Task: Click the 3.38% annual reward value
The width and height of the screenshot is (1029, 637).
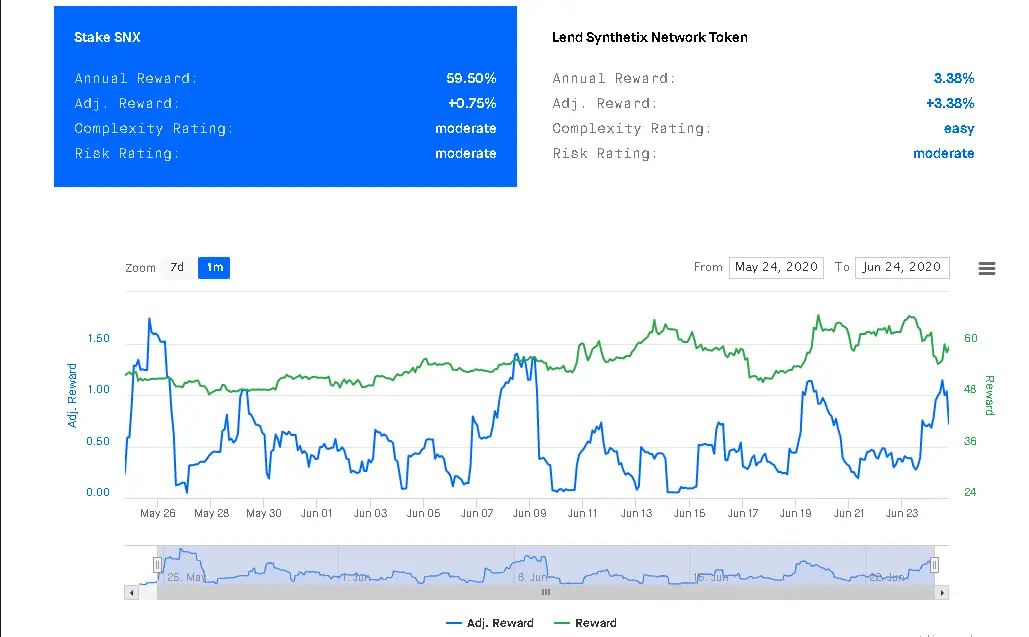Action: pyautogui.click(x=954, y=79)
